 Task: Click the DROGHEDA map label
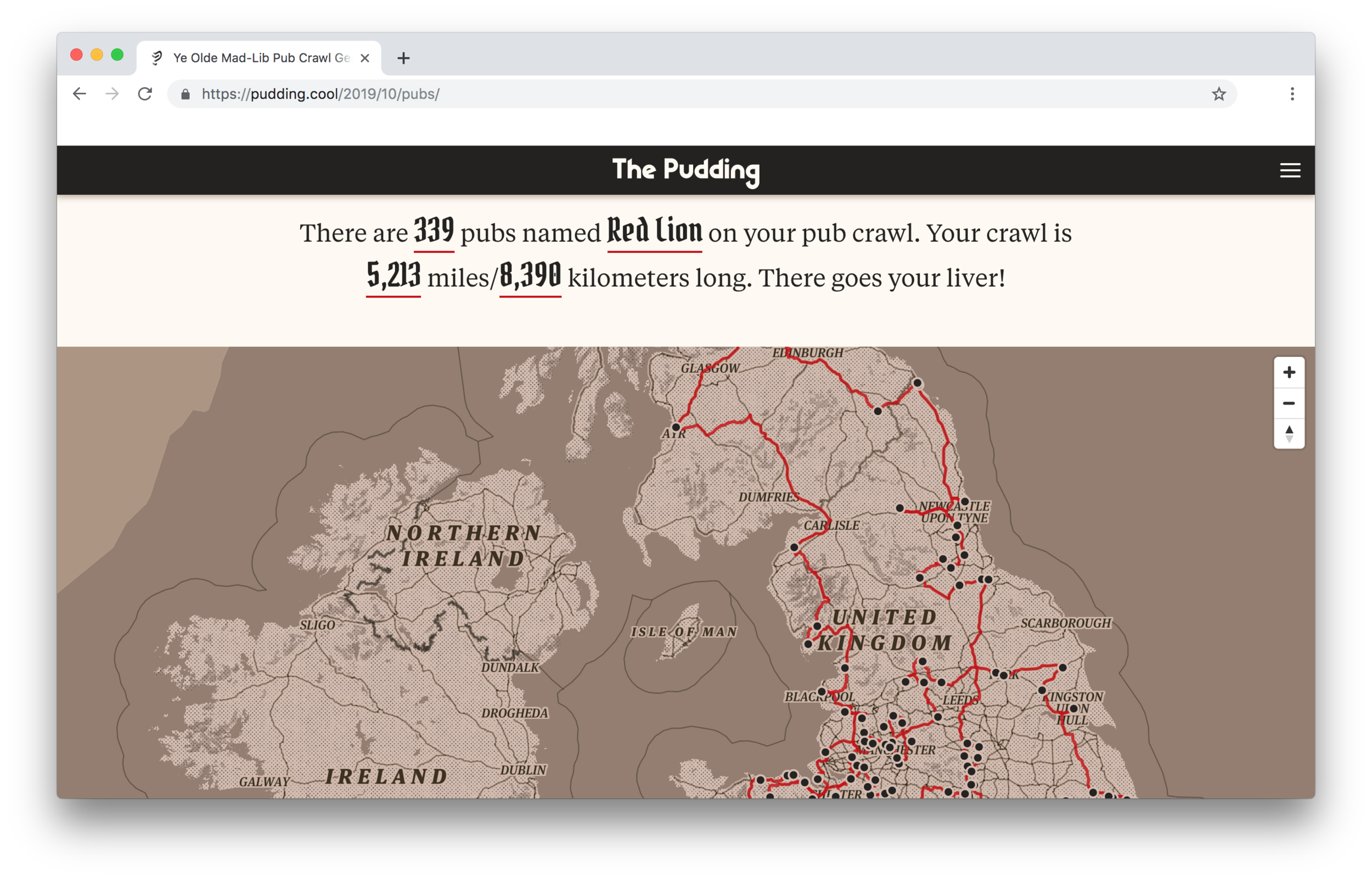pyautogui.click(x=515, y=713)
